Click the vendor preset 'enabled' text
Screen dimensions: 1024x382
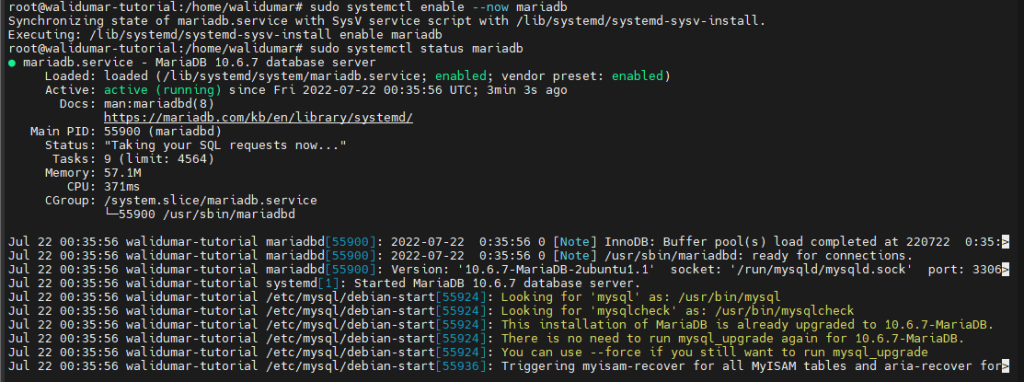(x=638, y=76)
